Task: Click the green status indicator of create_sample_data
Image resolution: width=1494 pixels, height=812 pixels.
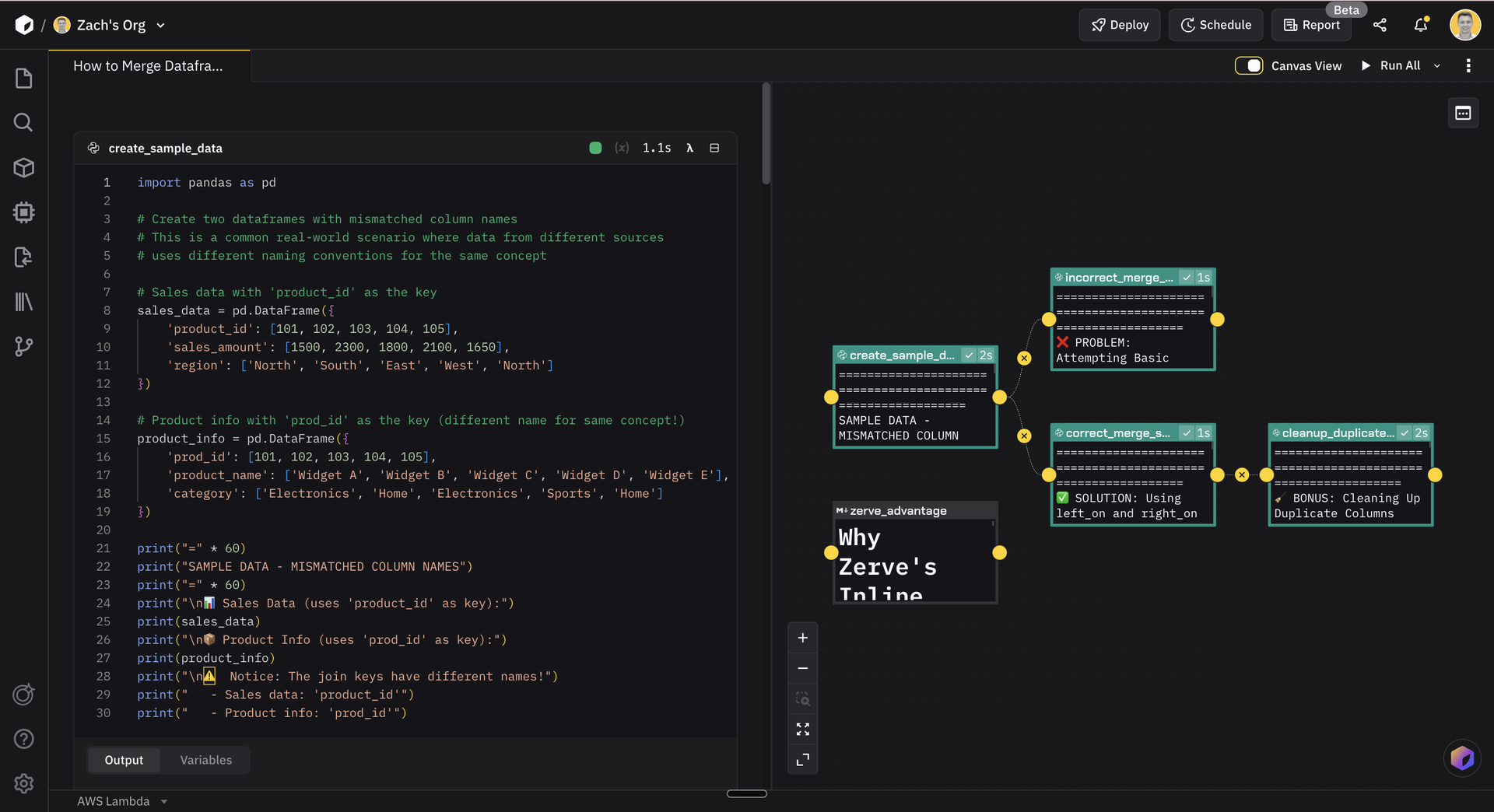Action: [595, 148]
